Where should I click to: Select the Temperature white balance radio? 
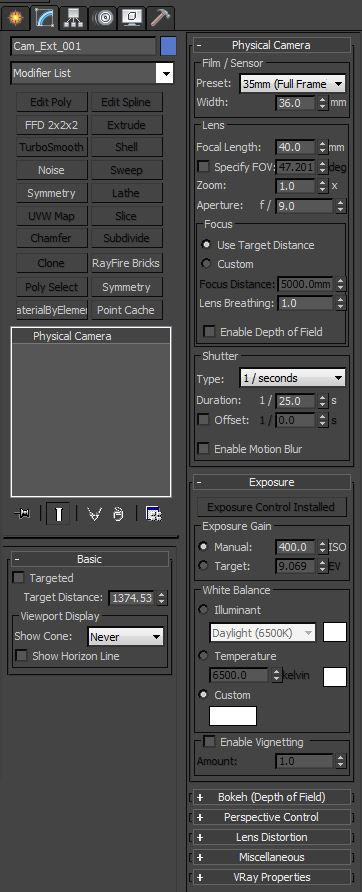[203, 656]
